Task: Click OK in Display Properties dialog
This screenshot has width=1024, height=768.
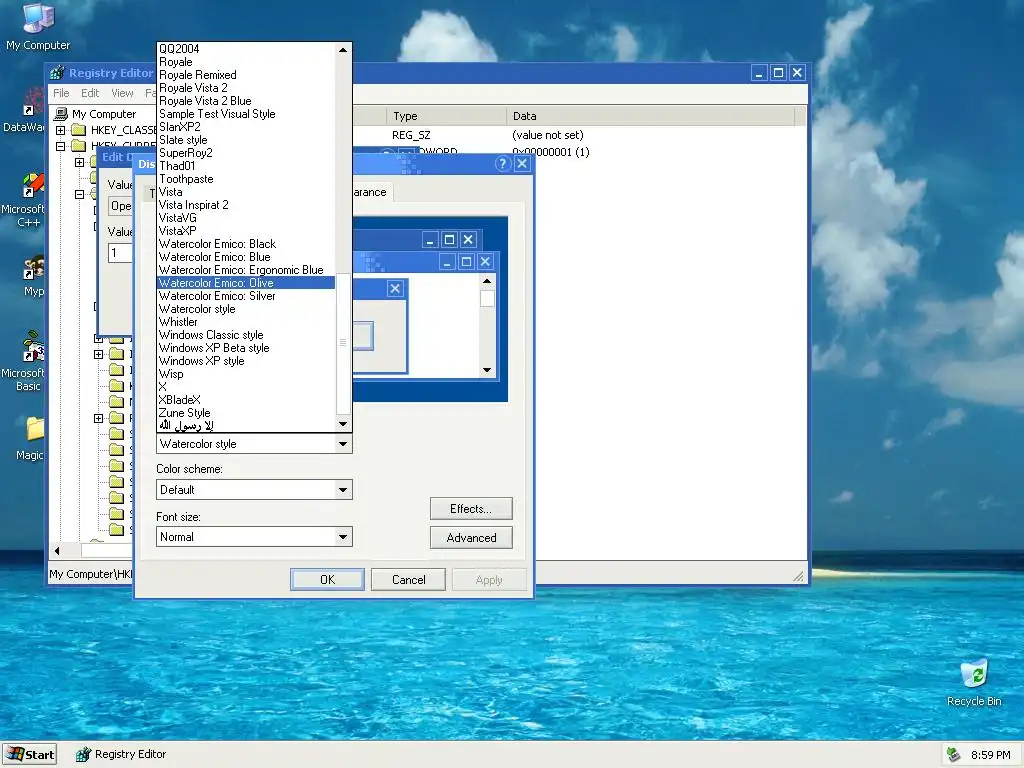Action: point(327,579)
